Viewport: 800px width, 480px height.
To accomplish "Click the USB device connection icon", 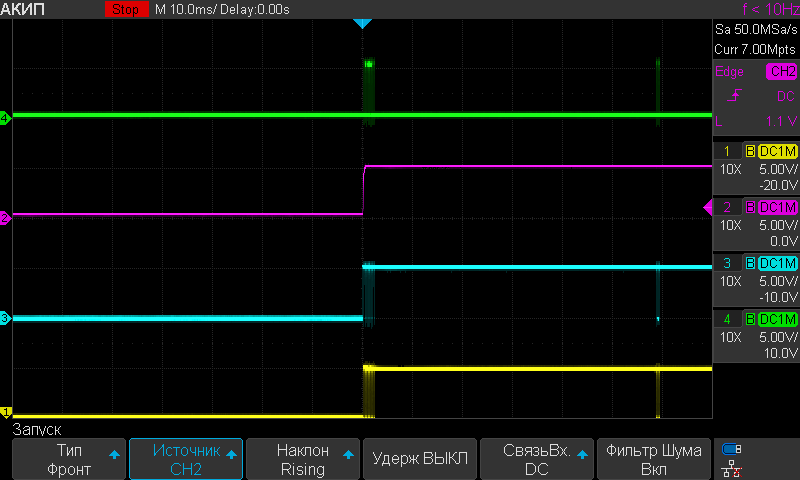I will tap(732, 449).
